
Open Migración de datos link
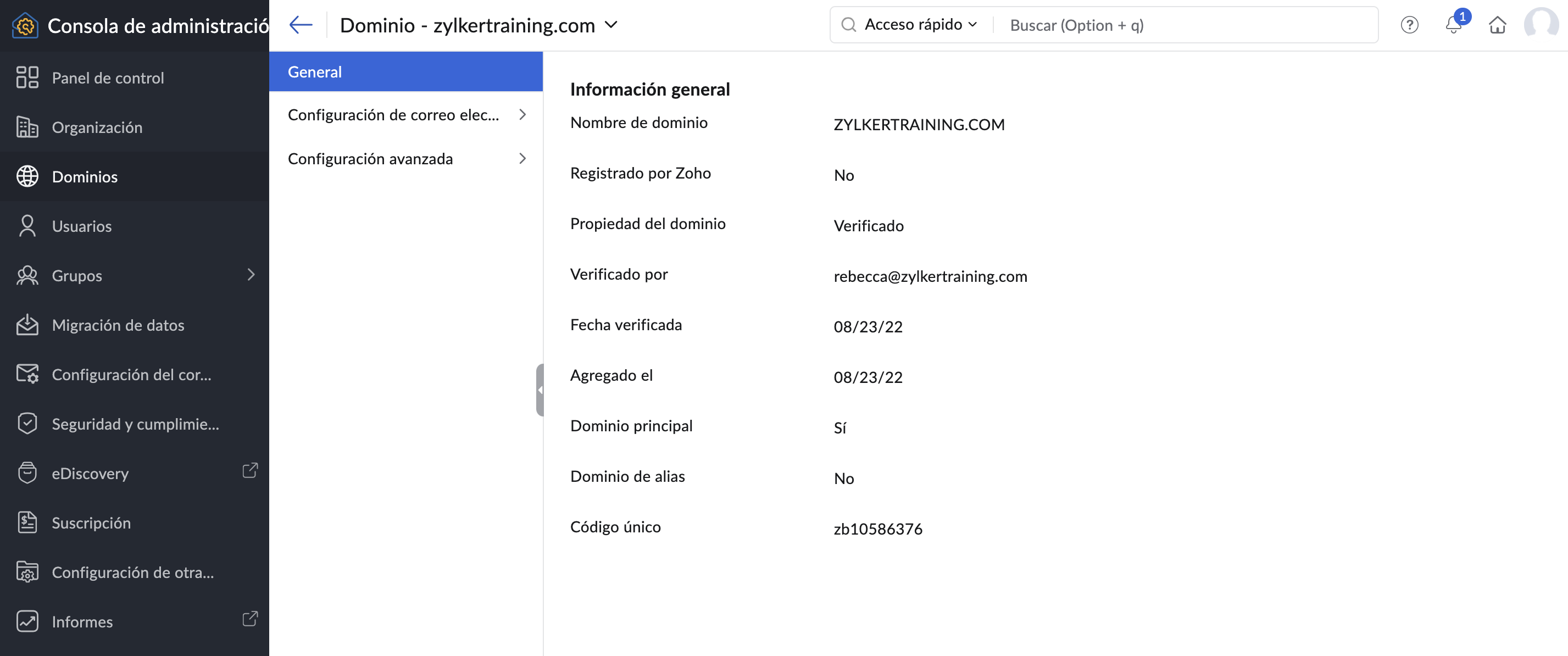tap(118, 325)
